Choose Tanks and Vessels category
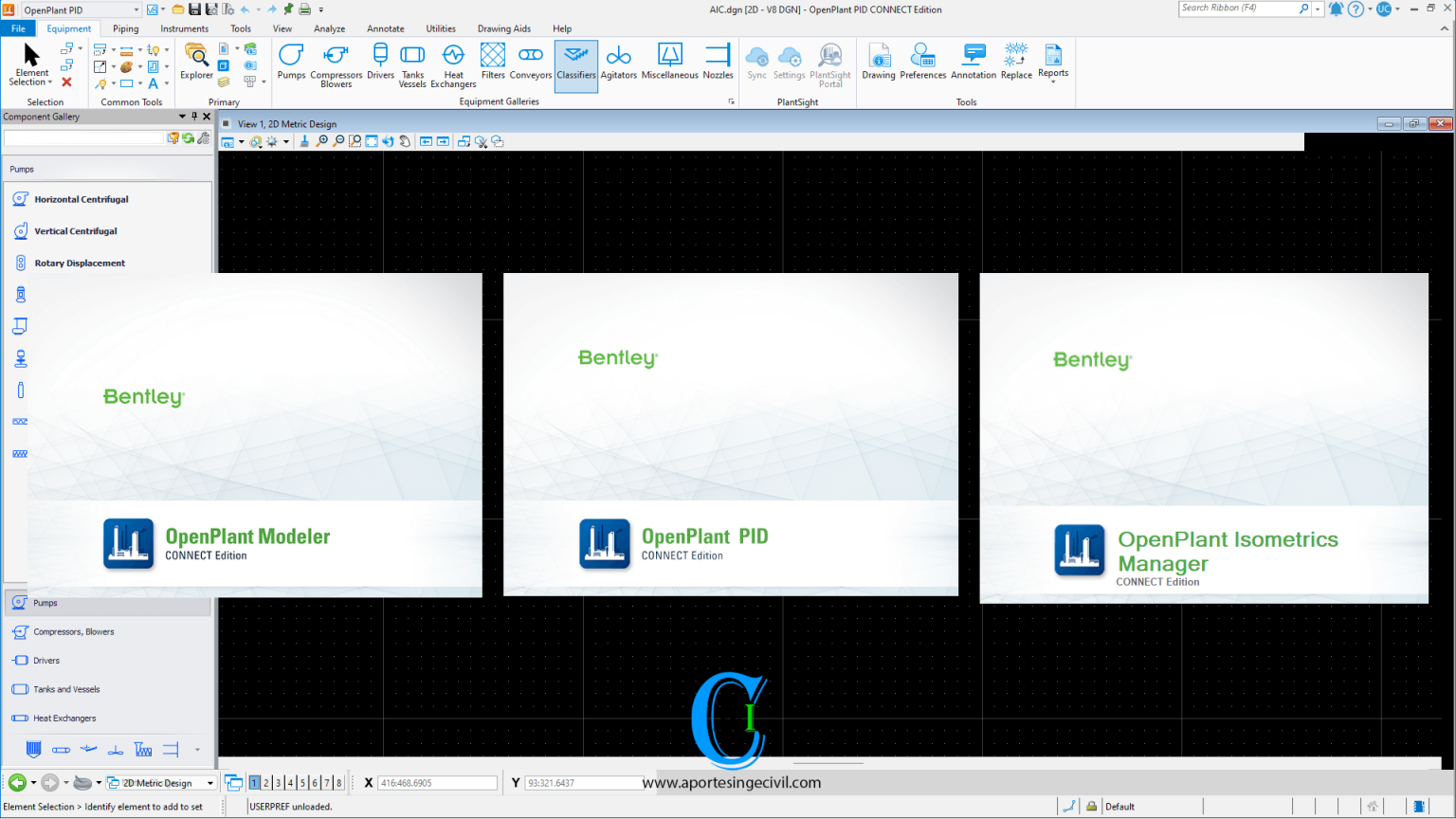1456x819 pixels. click(x=66, y=689)
